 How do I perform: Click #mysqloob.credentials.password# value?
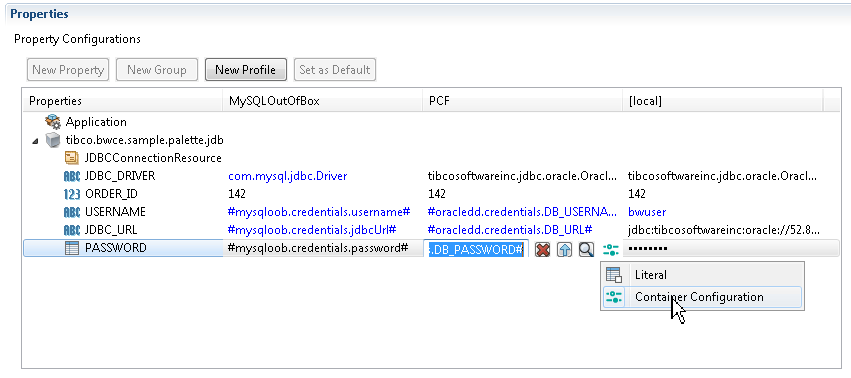tap(318, 248)
